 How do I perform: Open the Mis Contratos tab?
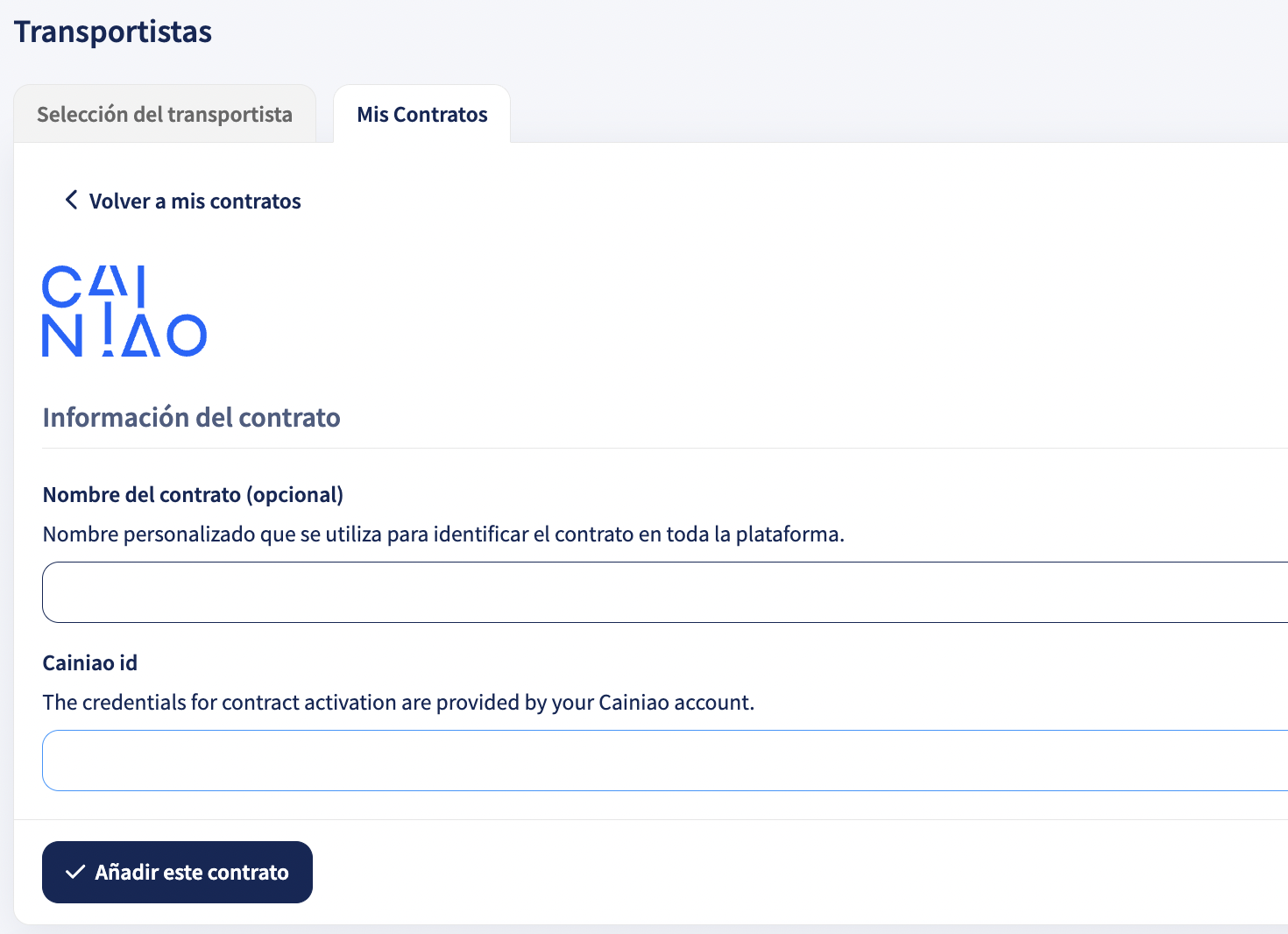click(422, 114)
